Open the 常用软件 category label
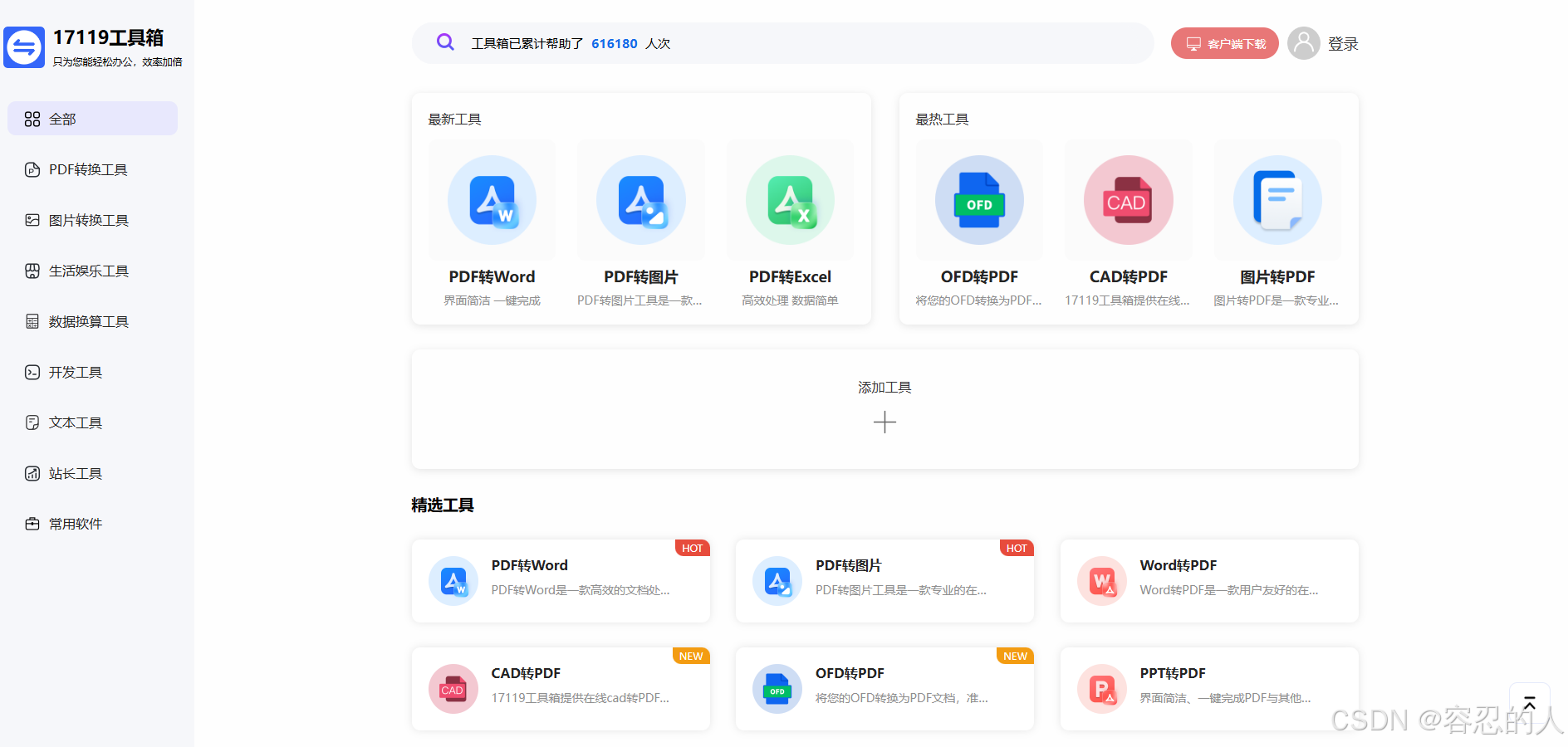Image resolution: width=1568 pixels, height=747 pixels. (x=76, y=525)
